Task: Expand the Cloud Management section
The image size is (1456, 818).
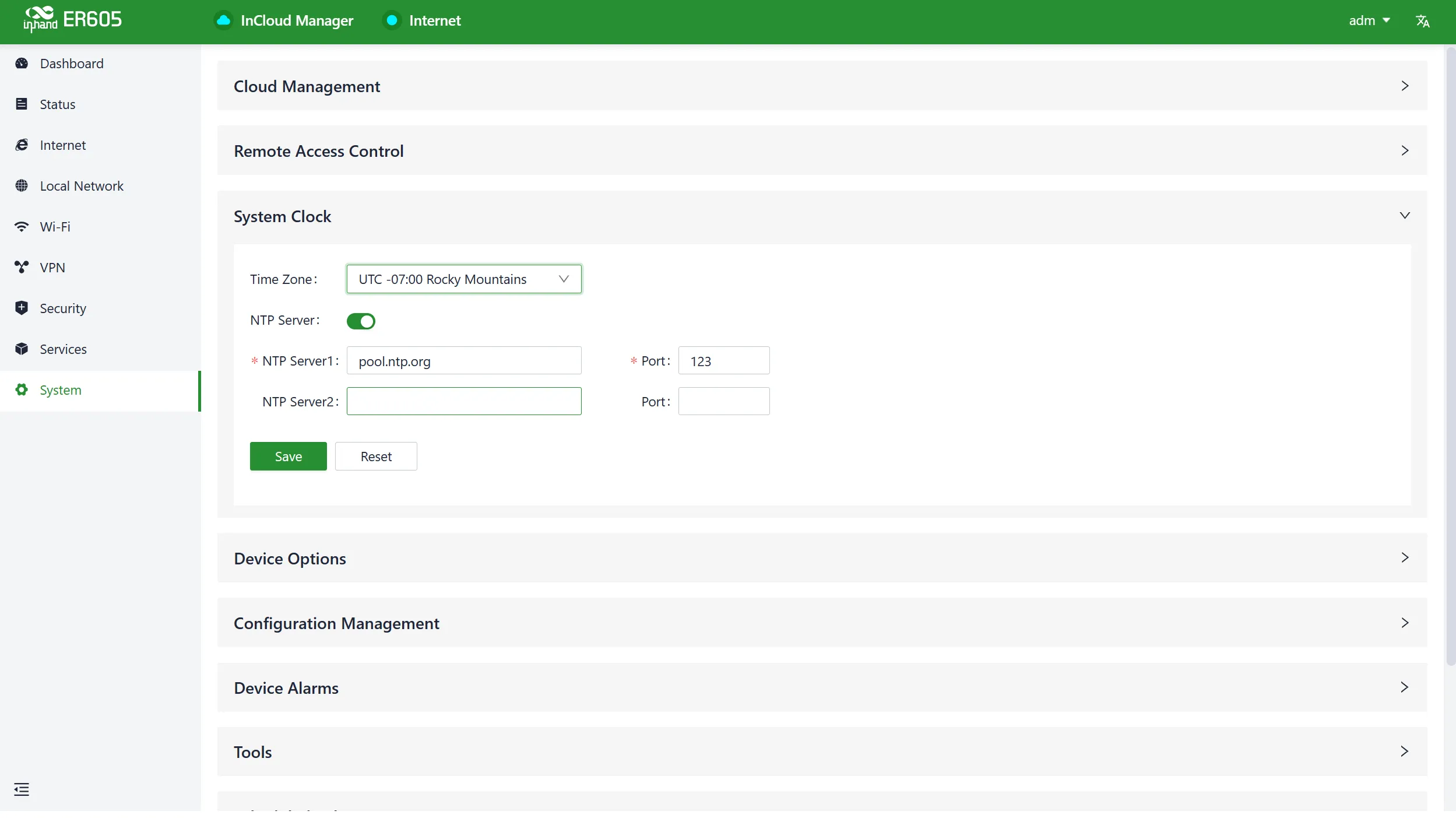Action: [822, 86]
